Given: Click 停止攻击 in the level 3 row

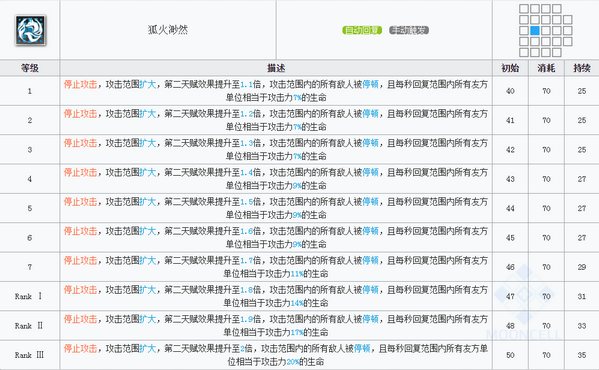Looking at the screenshot, I should [x=80, y=143].
